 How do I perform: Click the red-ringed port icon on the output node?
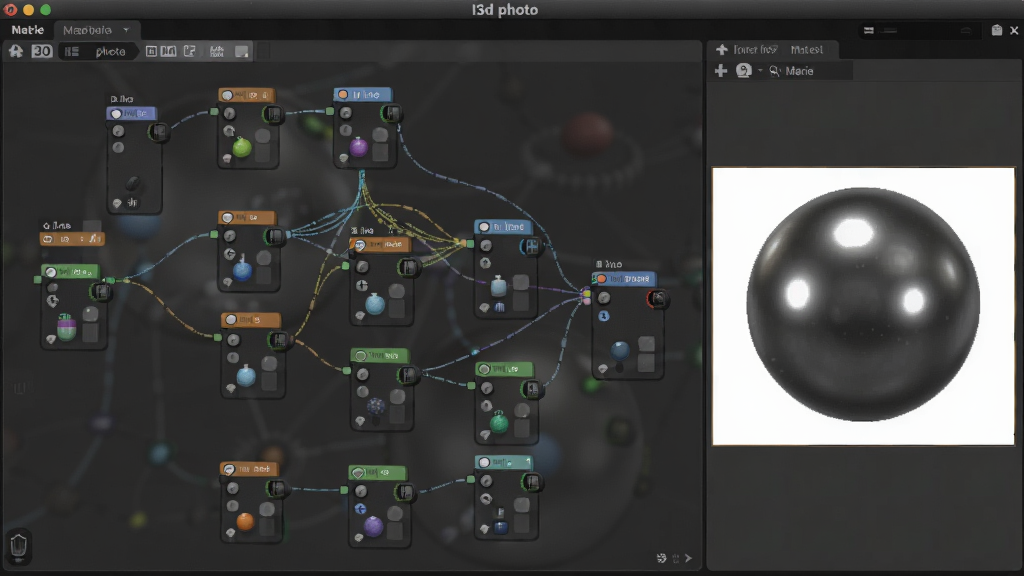pos(657,299)
